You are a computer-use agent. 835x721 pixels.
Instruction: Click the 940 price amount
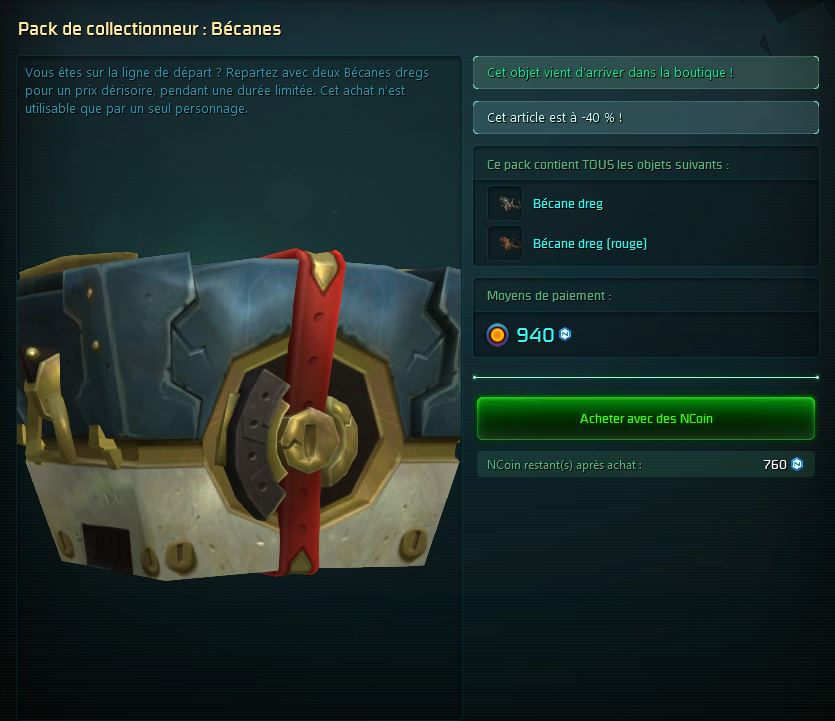[535, 335]
